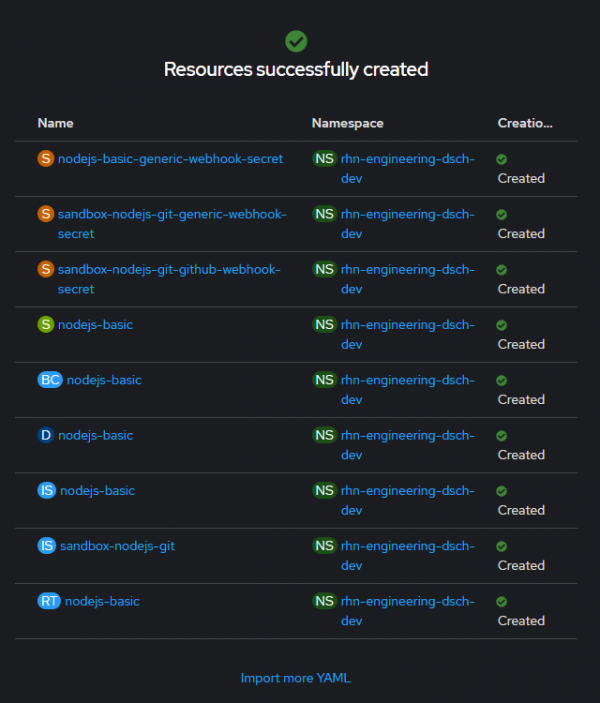Open sandbox-nodejs-git-github-webhook-secret resource
This screenshot has height=703, width=600.
169,269
